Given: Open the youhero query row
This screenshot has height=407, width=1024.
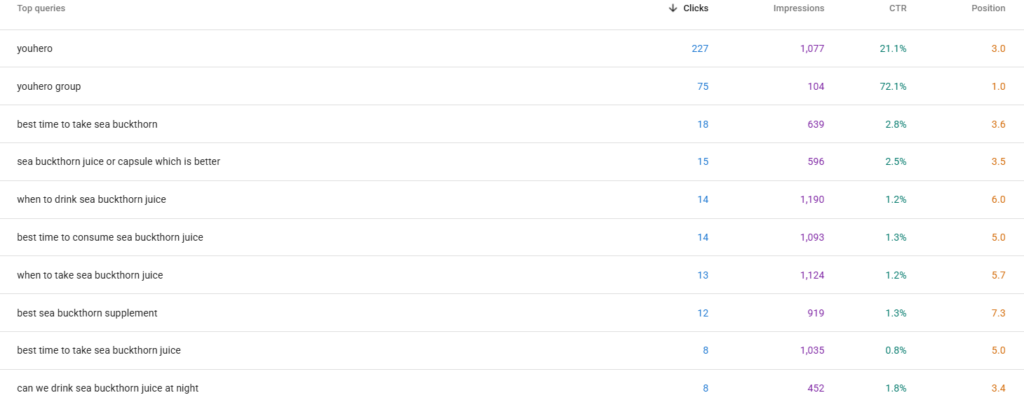Looking at the screenshot, I should tap(512, 48).
